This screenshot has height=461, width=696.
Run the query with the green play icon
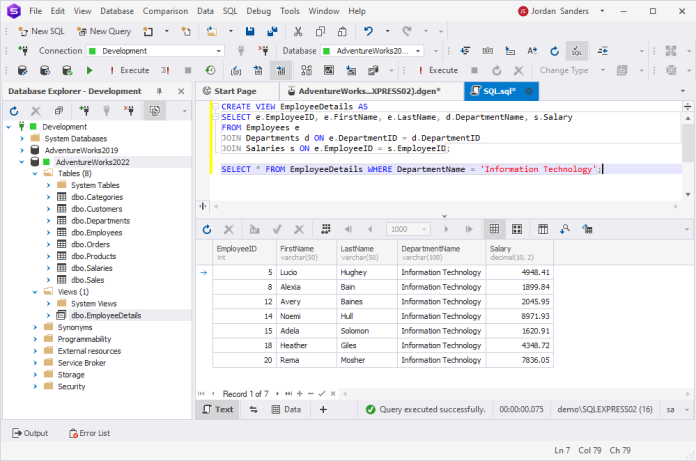[x=90, y=70]
